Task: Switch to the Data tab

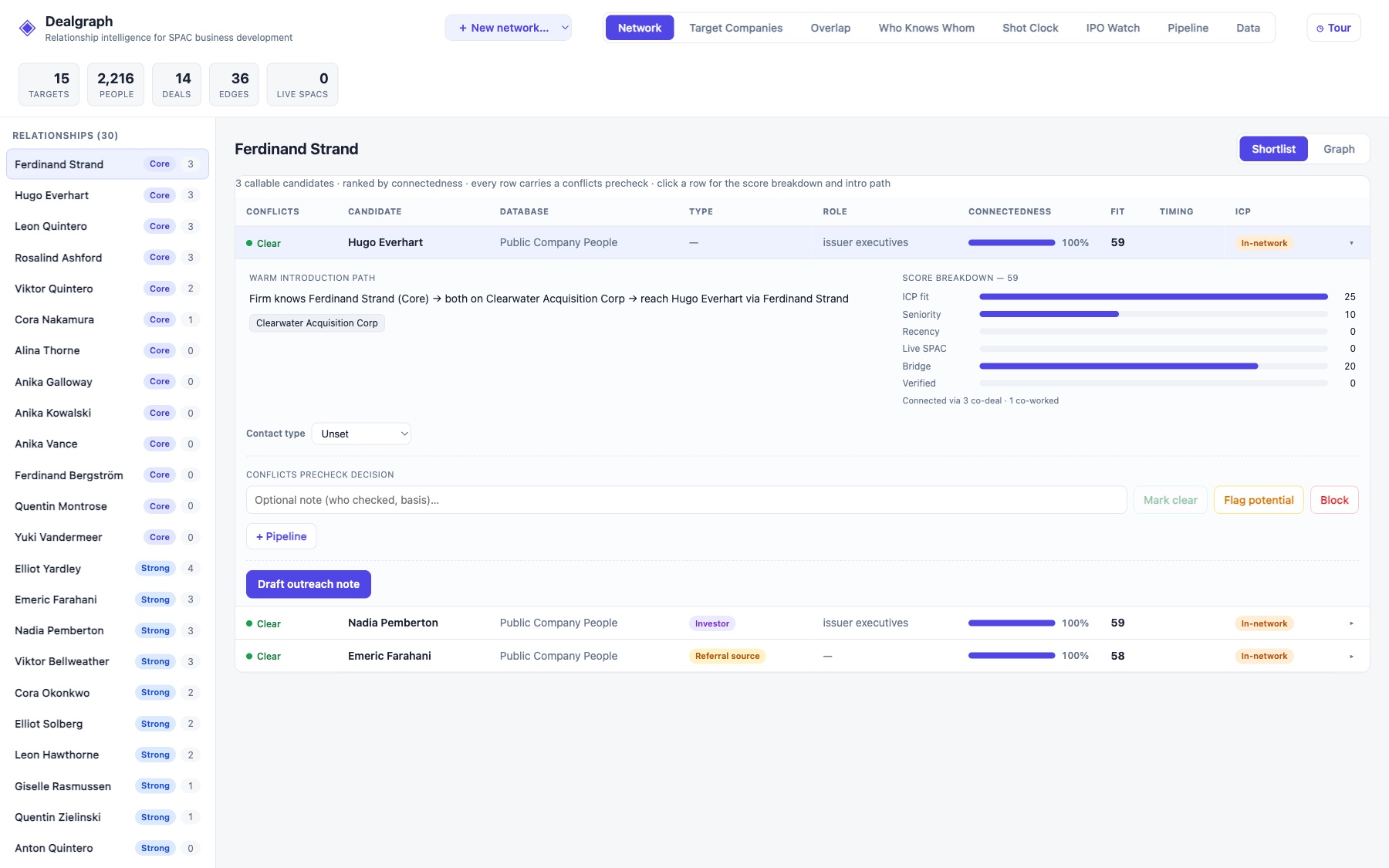Action: point(1248,28)
